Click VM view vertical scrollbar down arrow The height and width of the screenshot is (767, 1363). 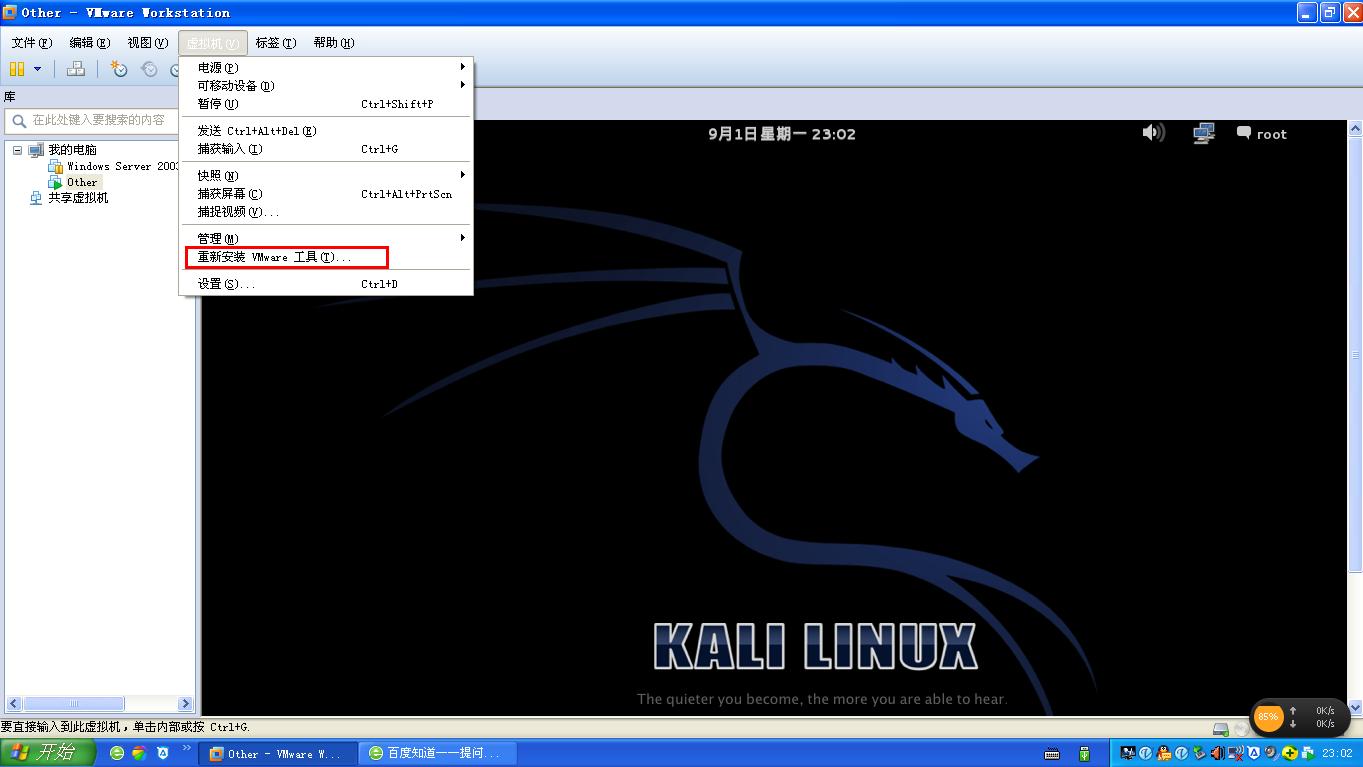(x=1355, y=706)
